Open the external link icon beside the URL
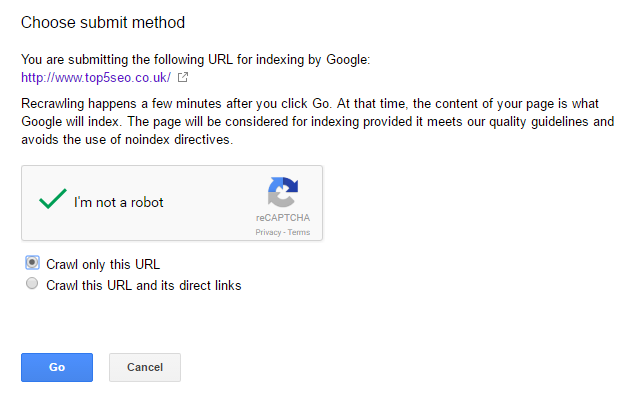The height and width of the screenshot is (404, 631). pos(183,77)
